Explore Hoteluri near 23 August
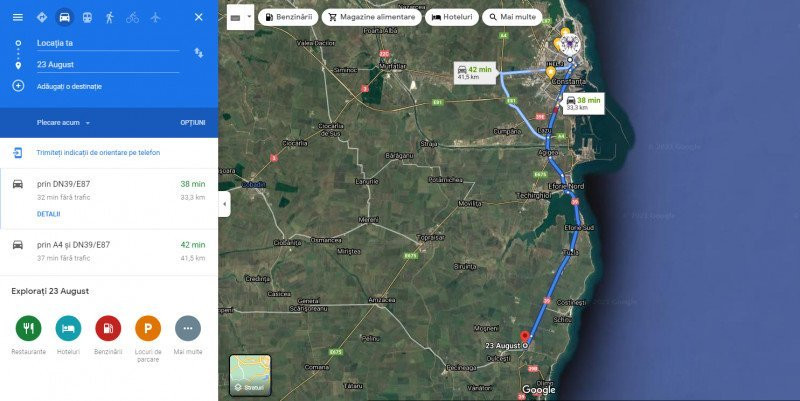800x401 pixels. coord(68,328)
